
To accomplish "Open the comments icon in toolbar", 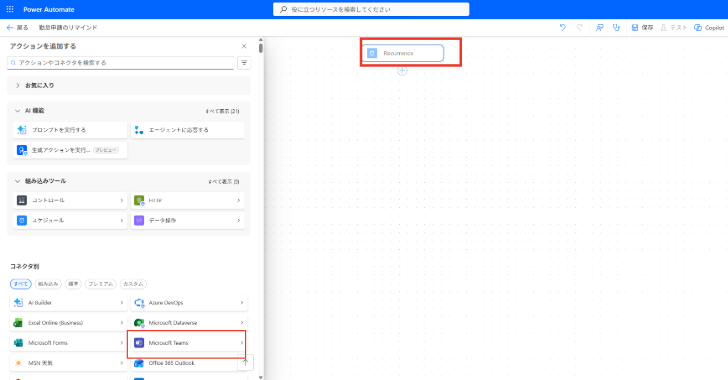I will pos(599,27).
